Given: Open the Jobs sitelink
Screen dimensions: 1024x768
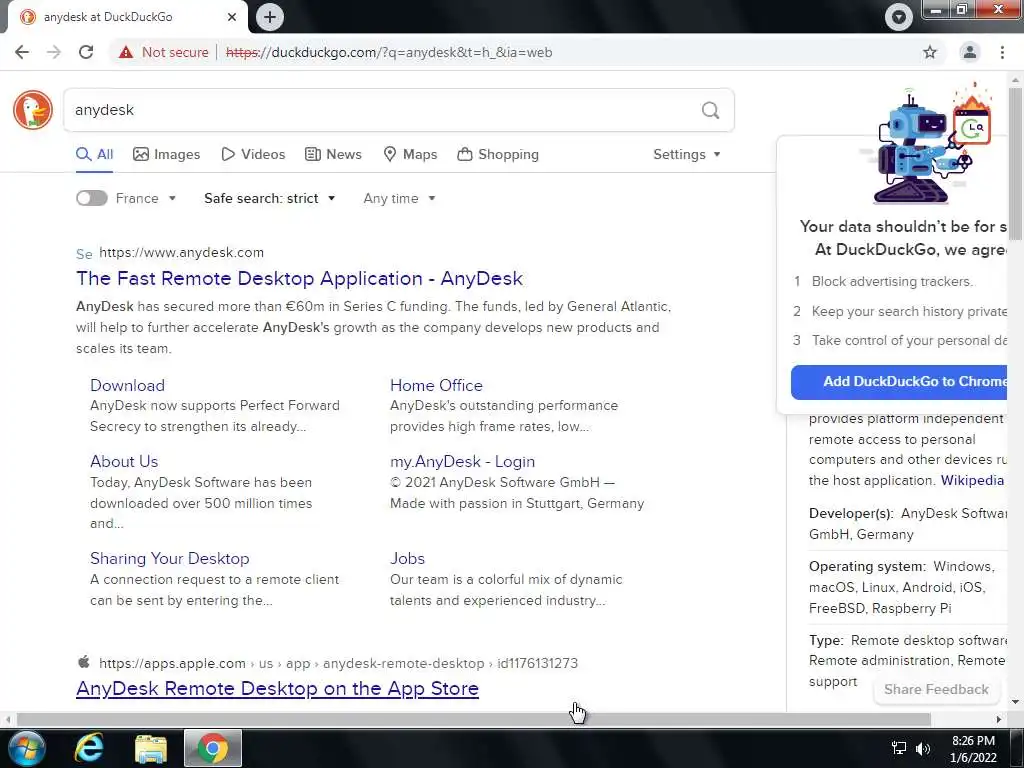Looking at the screenshot, I should [408, 558].
